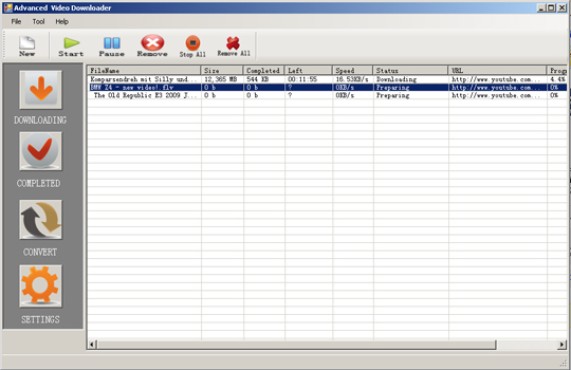Select The Old Republic E3 2009 row
The height and width of the screenshot is (370, 571).
(327, 95)
